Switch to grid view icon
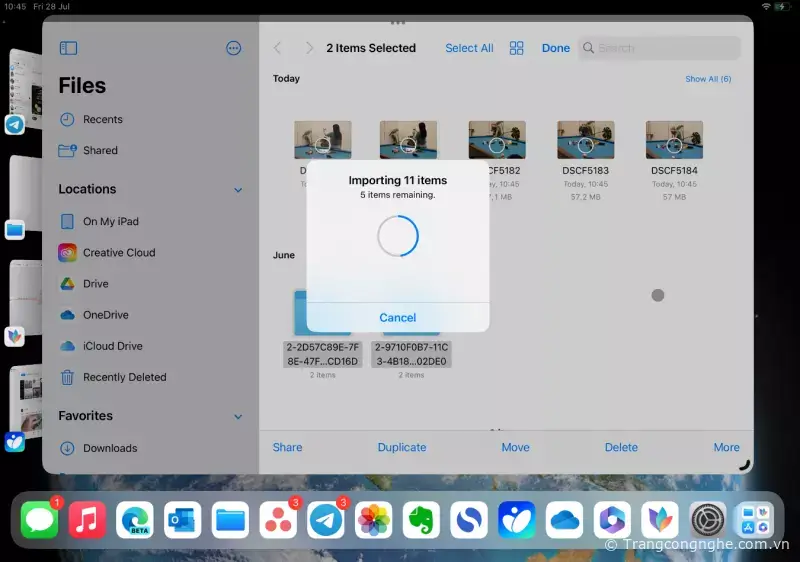800x562 pixels. point(517,48)
